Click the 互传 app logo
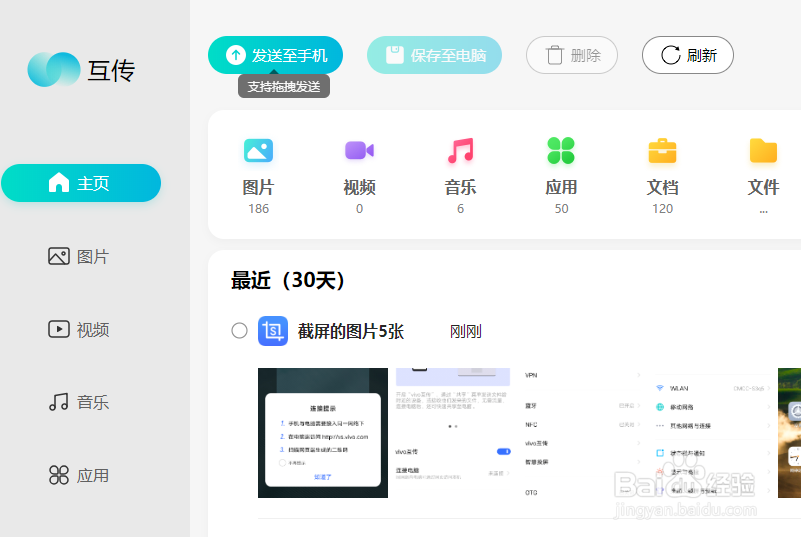 [x=54, y=69]
